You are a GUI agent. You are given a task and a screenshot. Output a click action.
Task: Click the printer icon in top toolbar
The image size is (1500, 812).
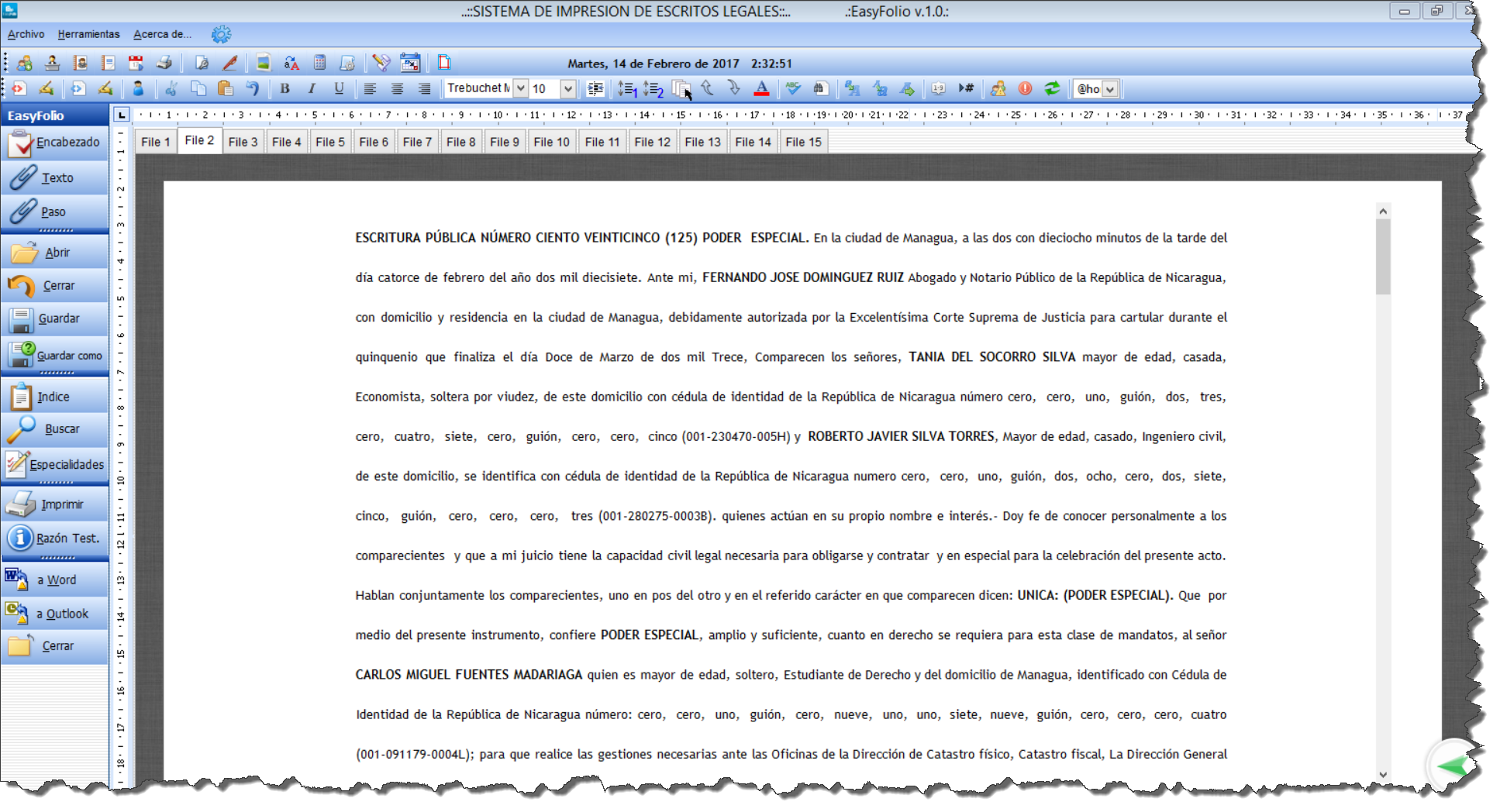coord(164,63)
